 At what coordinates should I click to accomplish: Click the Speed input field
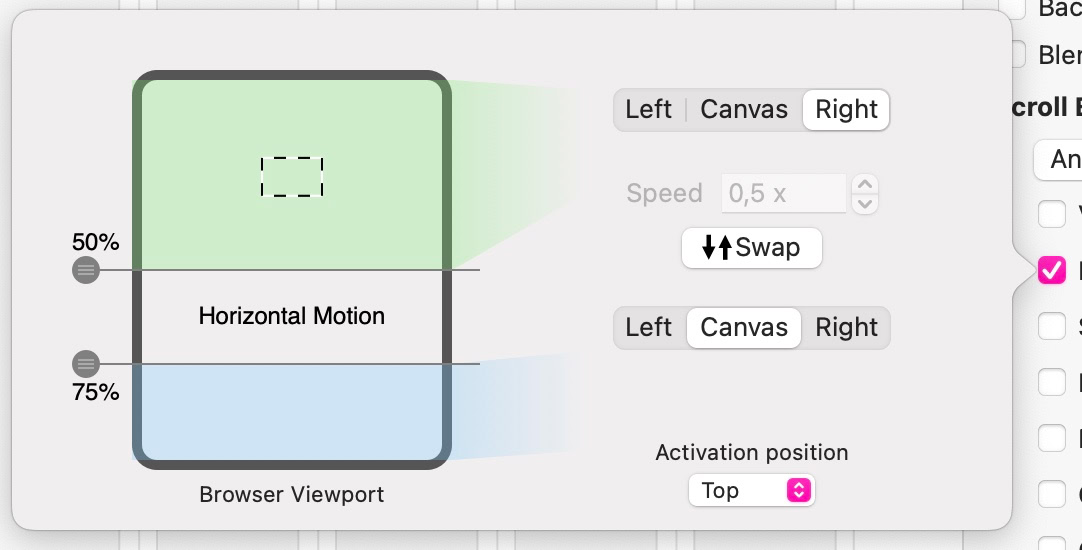pos(784,193)
